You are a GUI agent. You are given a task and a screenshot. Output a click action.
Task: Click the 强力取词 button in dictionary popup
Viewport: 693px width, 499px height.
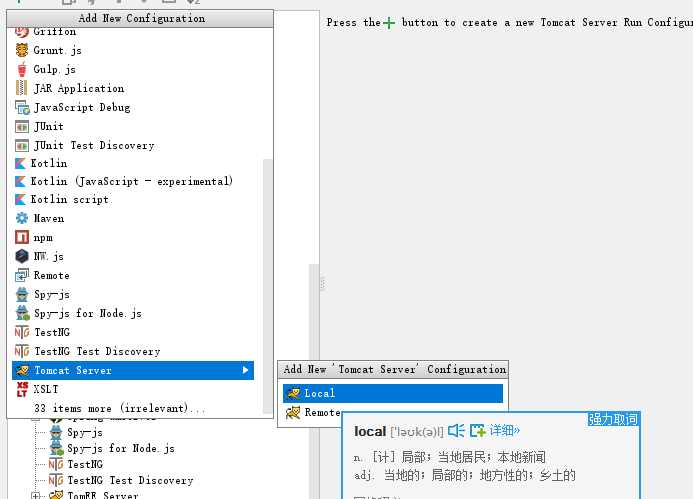pyautogui.click(x=613, y=419)
